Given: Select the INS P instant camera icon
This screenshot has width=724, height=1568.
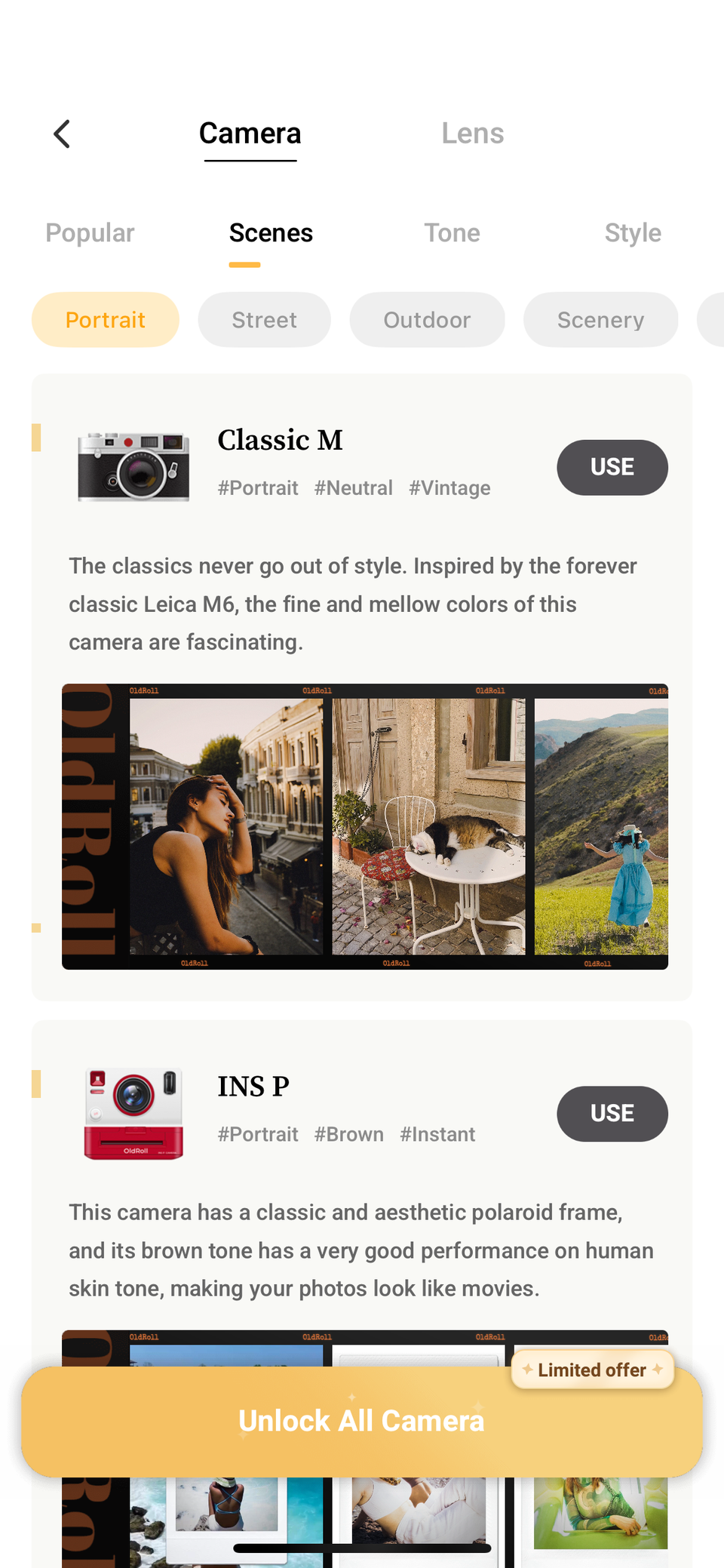Looking at the screenshot, I should [133, 1114].
